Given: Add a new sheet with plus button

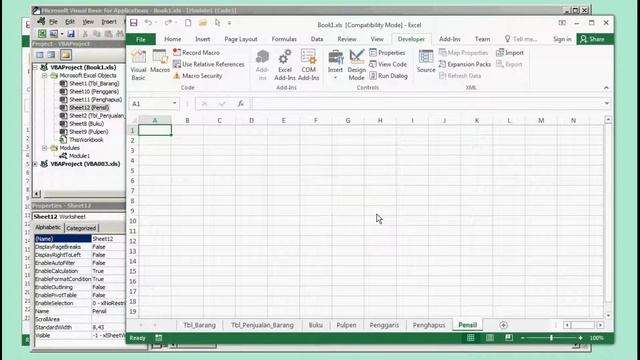Looking at the screenshot, I should coord(503,325).
